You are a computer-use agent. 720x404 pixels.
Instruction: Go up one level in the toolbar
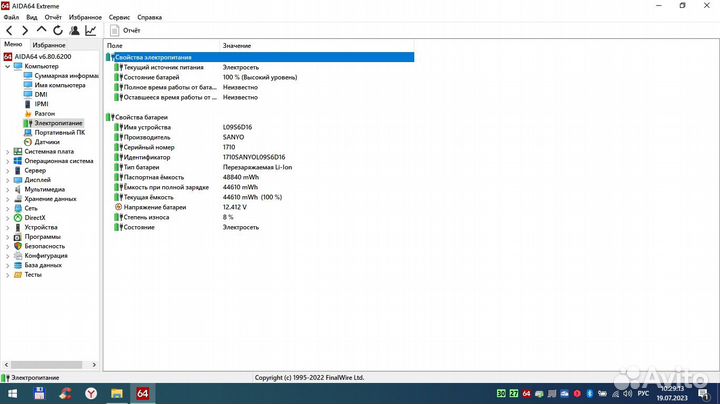tap(41, 30)
